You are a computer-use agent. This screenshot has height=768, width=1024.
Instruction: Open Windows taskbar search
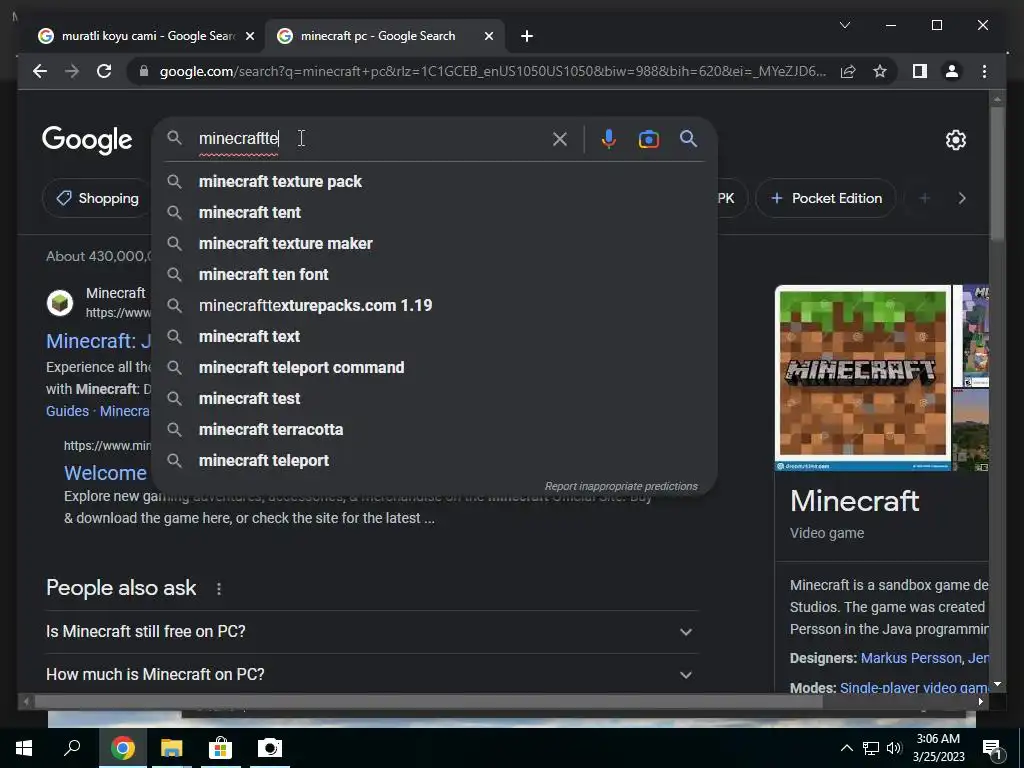[x=72, y=748]
